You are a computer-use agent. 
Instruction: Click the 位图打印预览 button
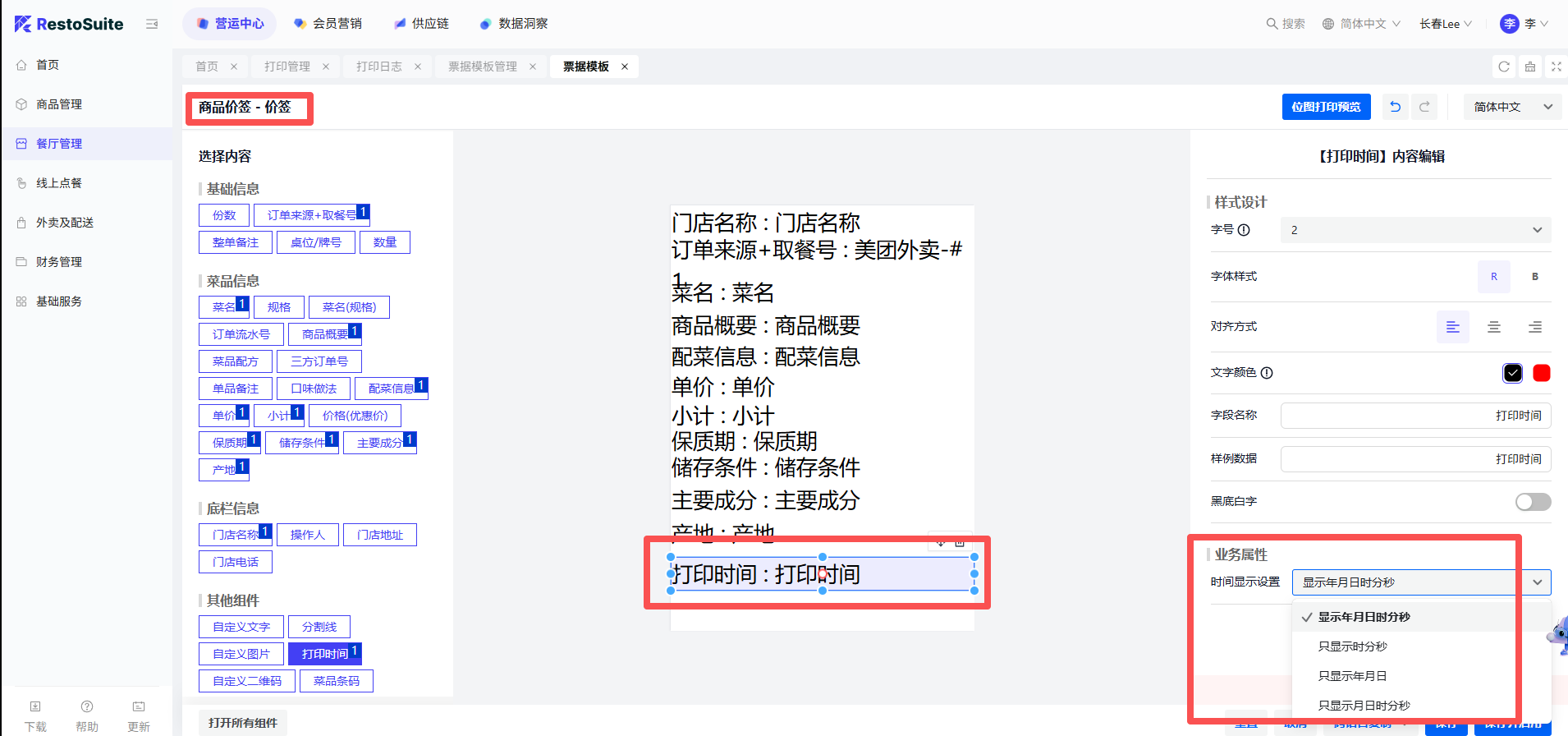tap(1326, 107)
